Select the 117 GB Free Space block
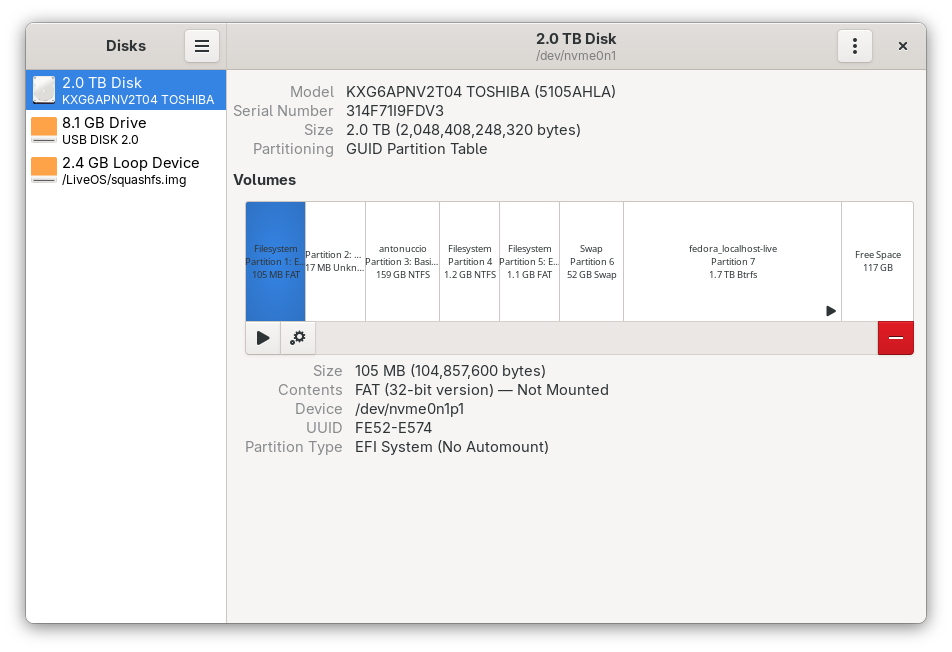Screen dimensions: 952x652 (x=877, y=261)
